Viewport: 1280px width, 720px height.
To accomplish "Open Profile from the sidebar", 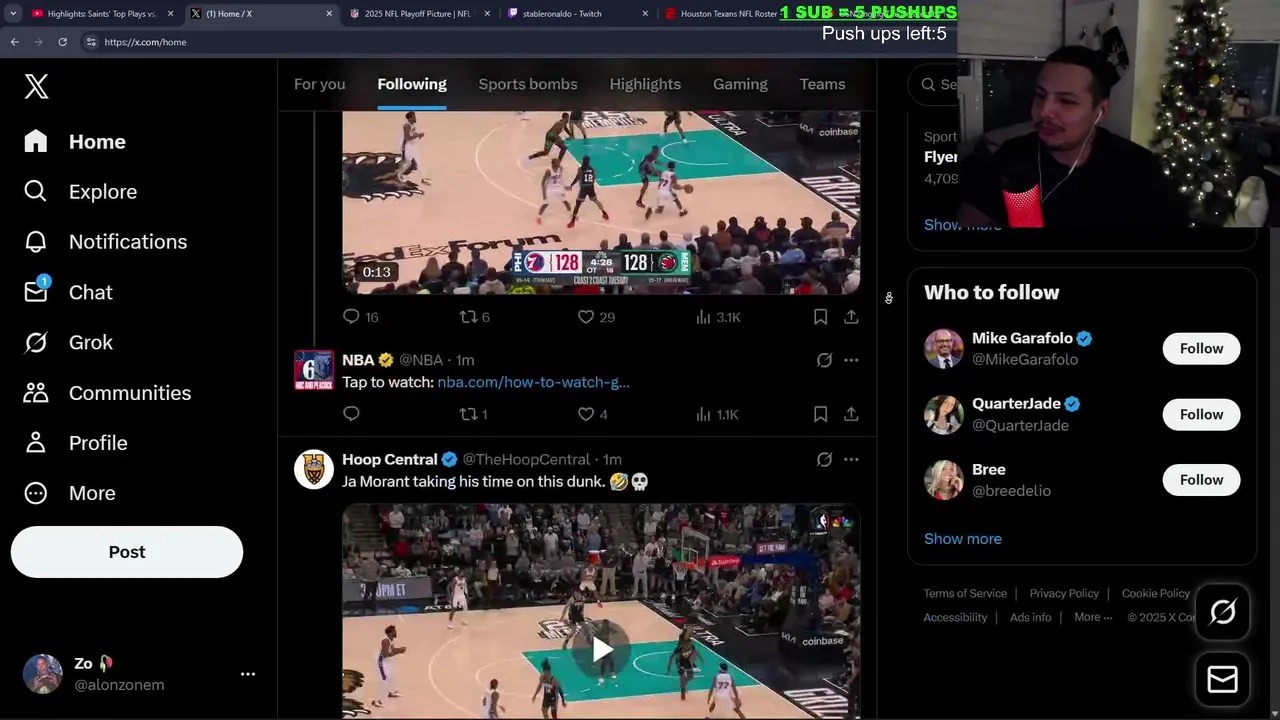I will [x=75, y=443].
